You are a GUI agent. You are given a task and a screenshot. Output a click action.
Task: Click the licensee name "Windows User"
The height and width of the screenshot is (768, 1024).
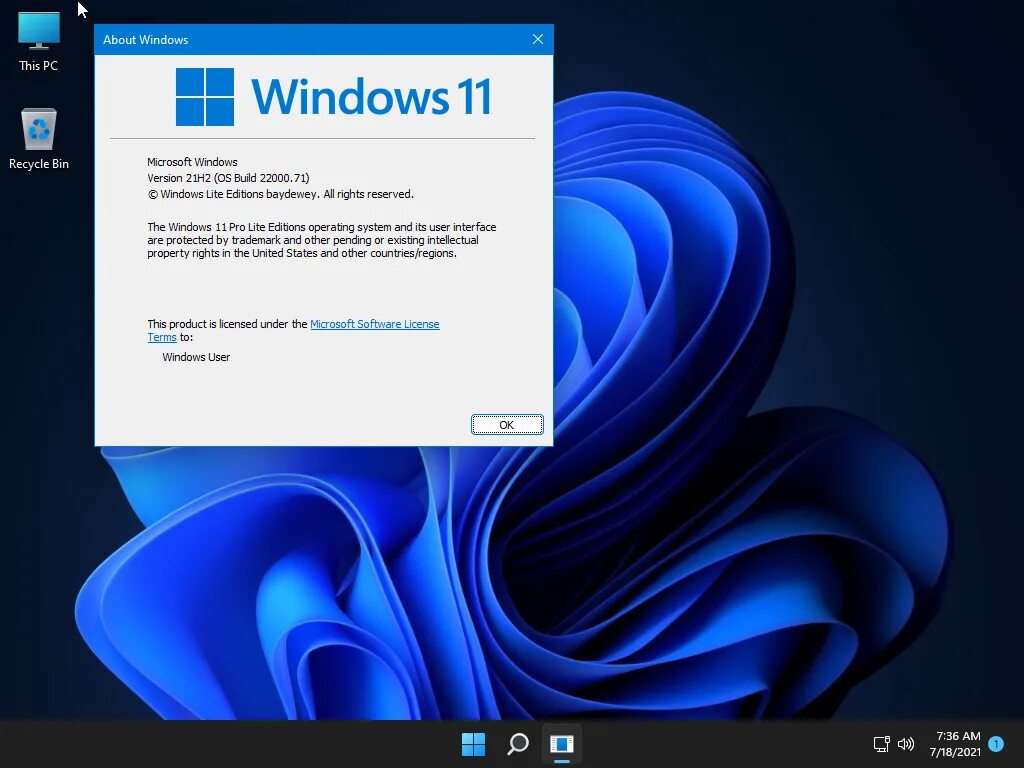click(x=196, y=357)
